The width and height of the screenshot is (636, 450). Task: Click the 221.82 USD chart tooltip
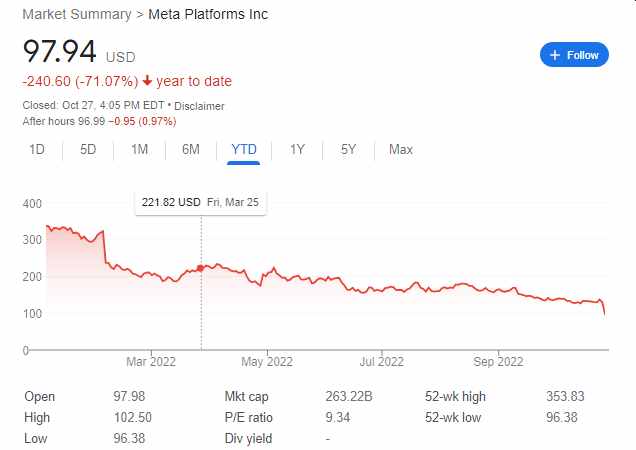click(x=201, y=202)
